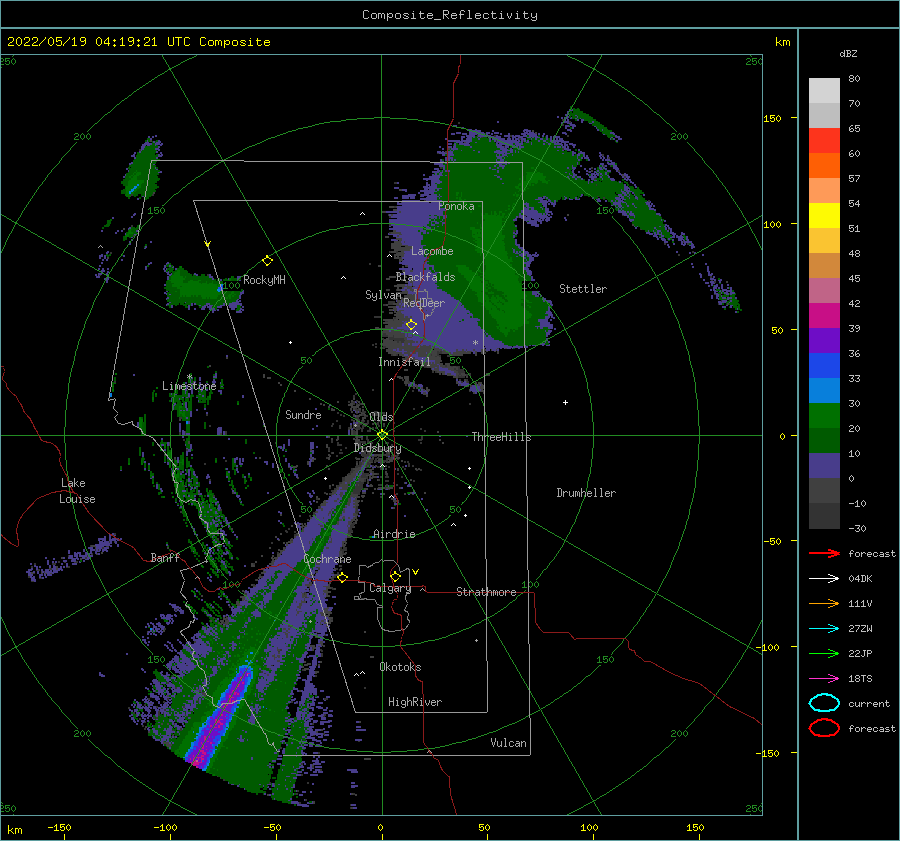
Task: Click the red forecast arrow legend icon
Action: [824, 553]
